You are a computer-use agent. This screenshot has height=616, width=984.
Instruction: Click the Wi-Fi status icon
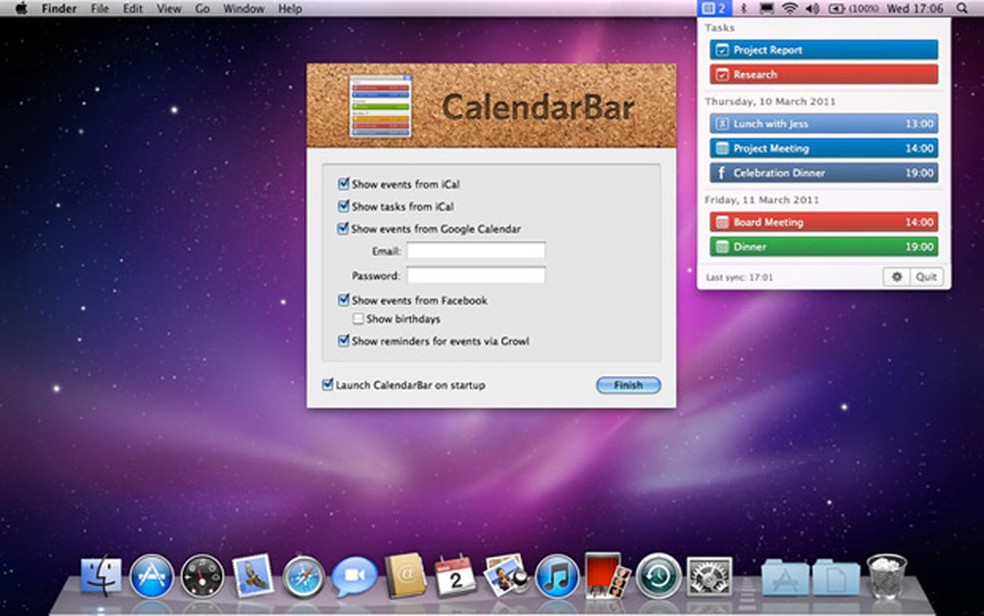[790, 8]
